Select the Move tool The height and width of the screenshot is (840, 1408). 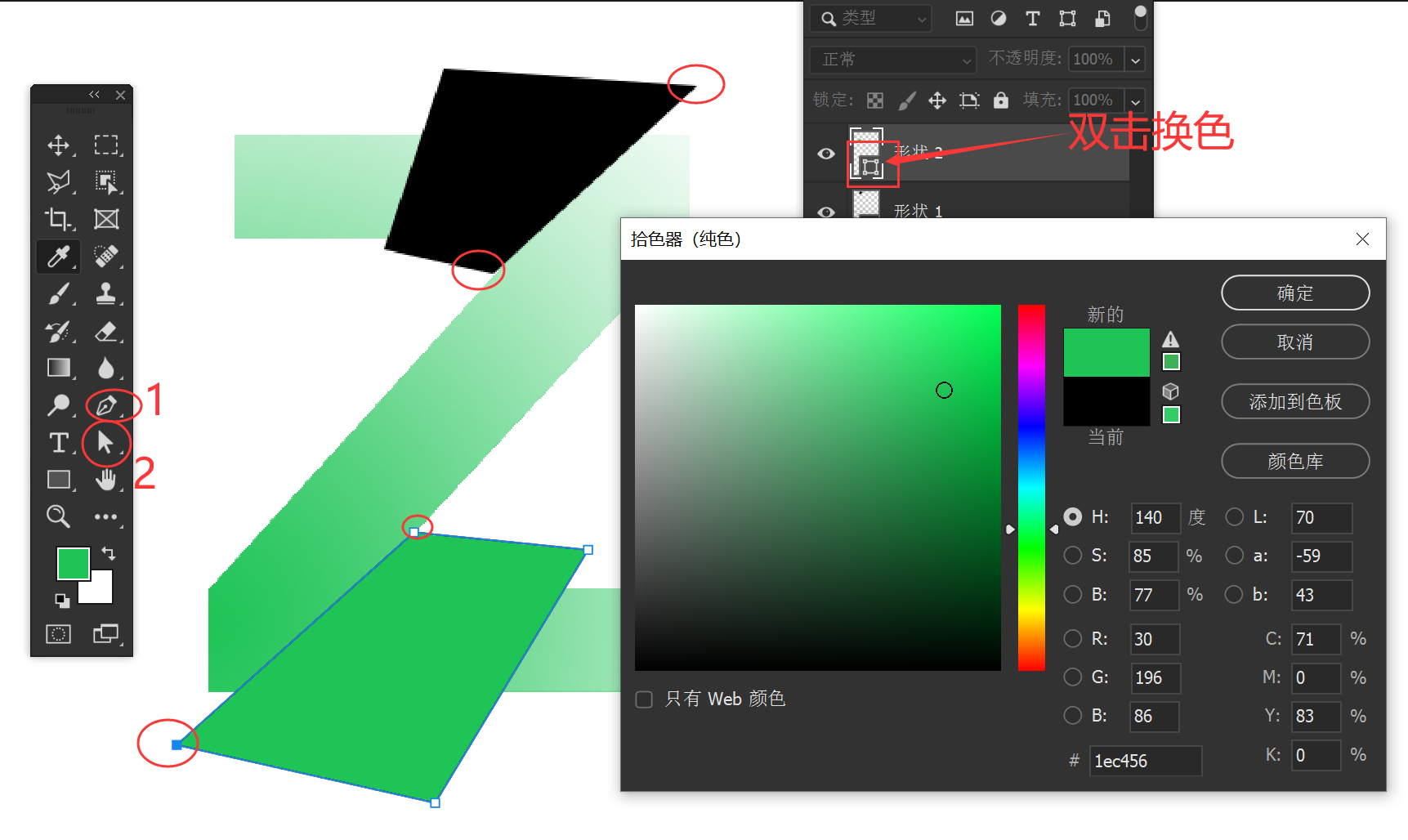coord(58,145)
